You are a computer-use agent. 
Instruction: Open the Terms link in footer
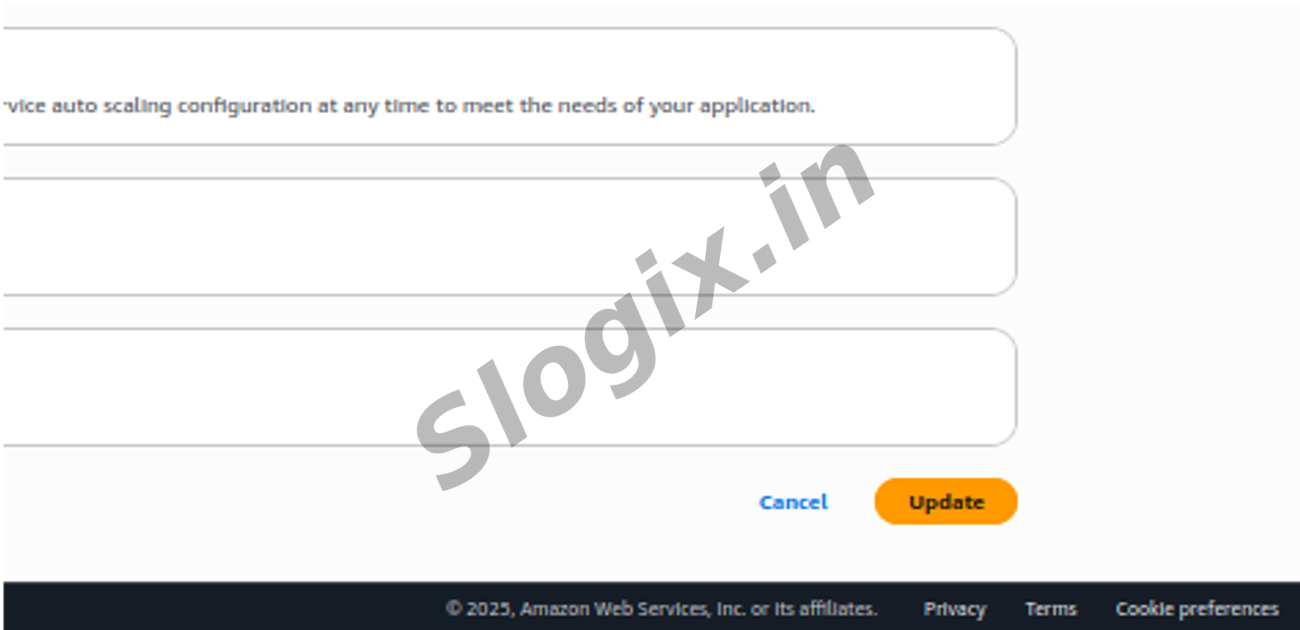1050,609
